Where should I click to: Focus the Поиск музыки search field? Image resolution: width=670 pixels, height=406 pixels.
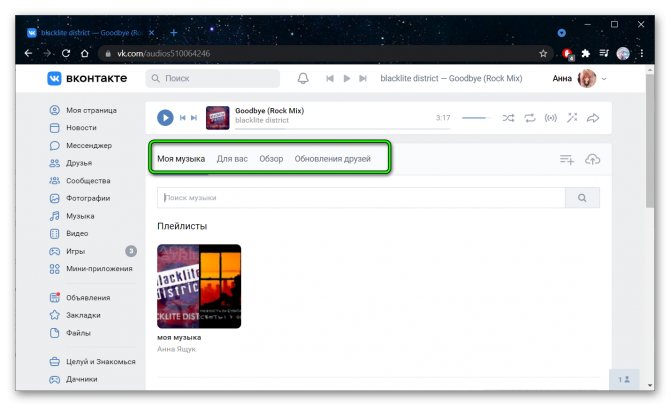pyautogui.click(x=361, y=198)
